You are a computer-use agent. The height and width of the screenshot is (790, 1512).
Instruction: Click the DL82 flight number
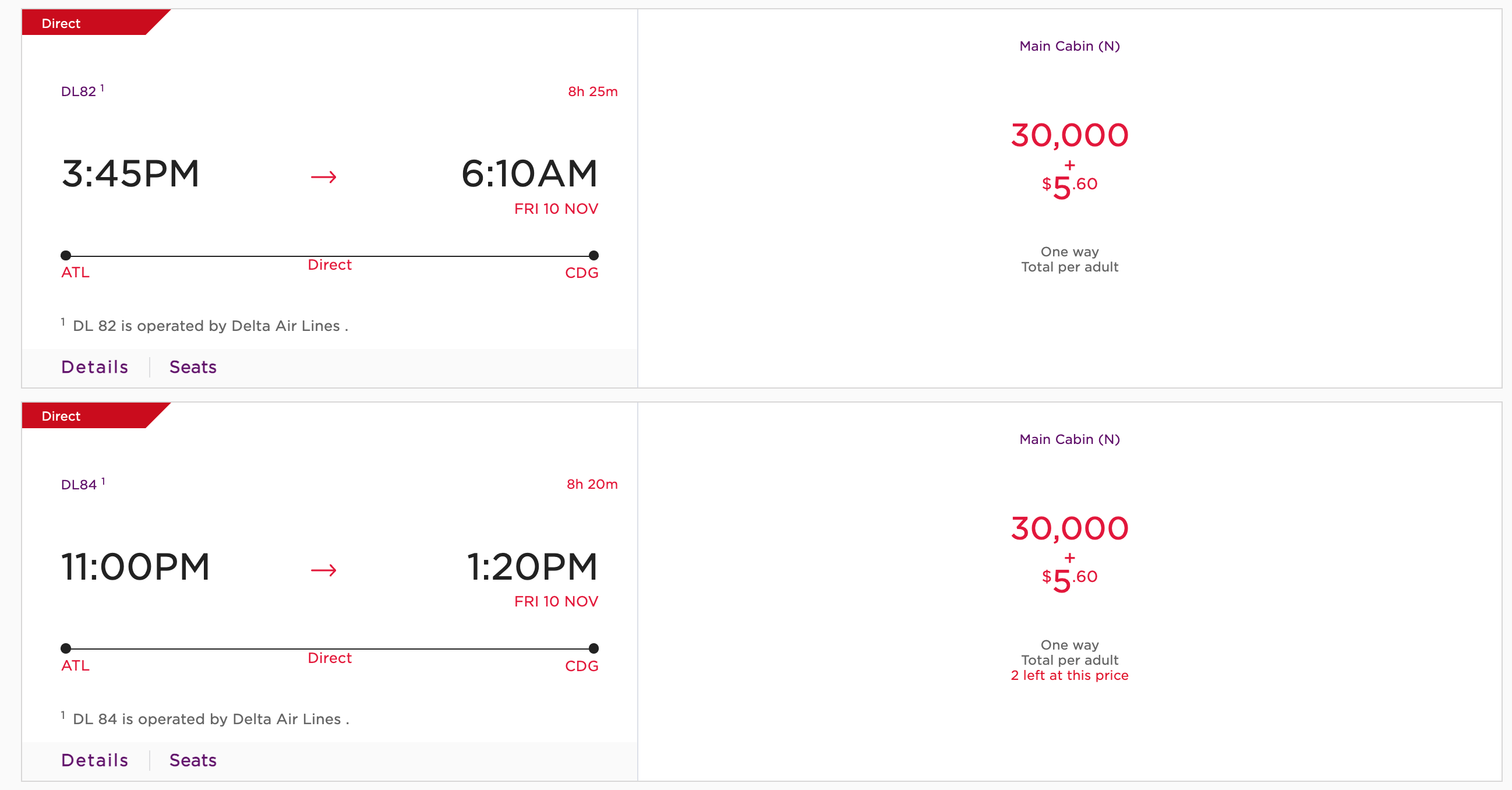click(79, 91)
